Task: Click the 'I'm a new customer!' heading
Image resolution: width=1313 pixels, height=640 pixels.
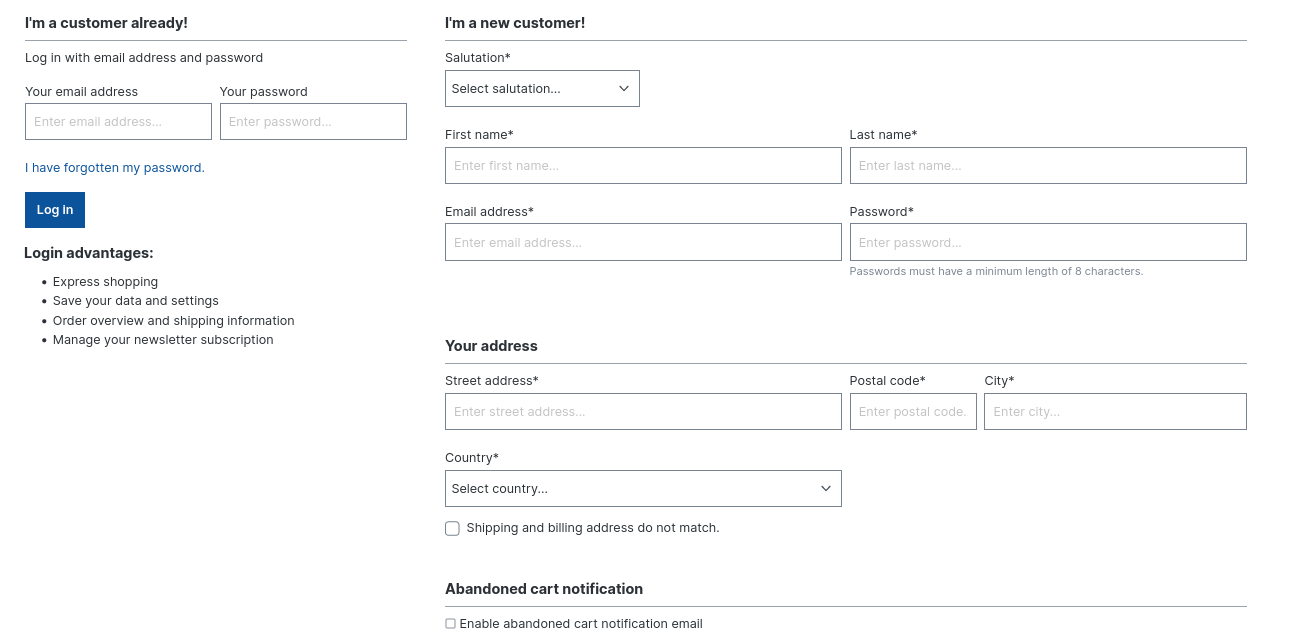Action: tap(515, 22)
